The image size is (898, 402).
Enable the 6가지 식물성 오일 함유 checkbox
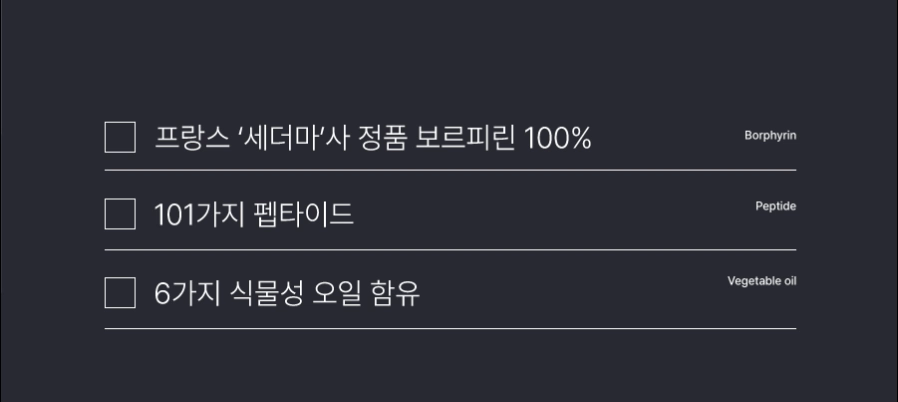tap(120, 293)
